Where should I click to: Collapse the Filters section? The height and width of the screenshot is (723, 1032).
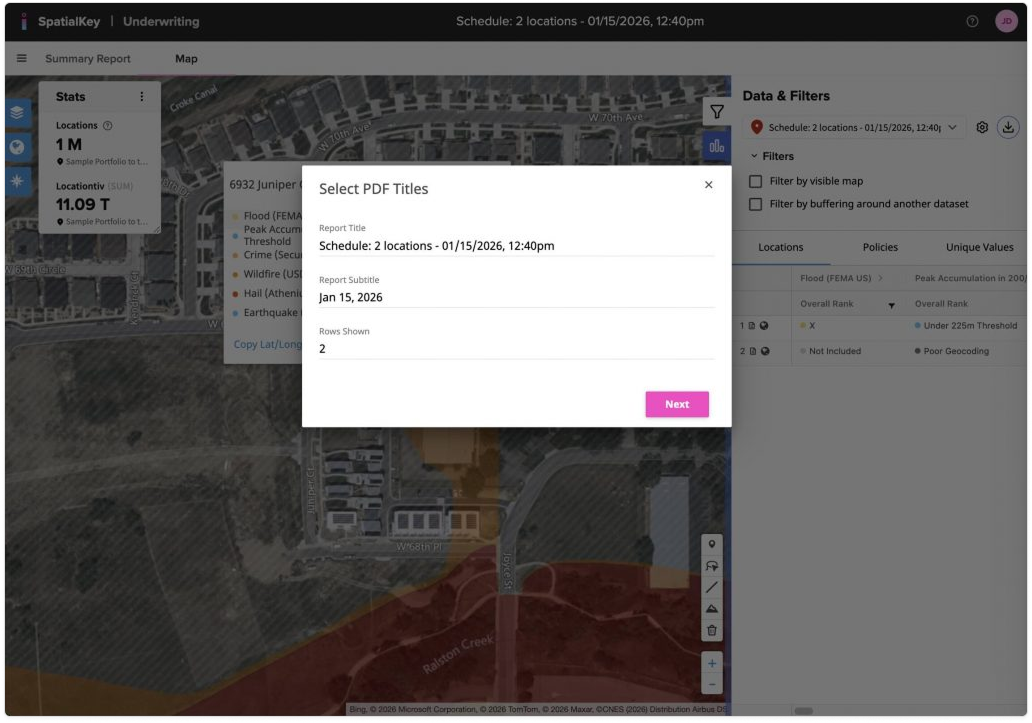point(754,156)
